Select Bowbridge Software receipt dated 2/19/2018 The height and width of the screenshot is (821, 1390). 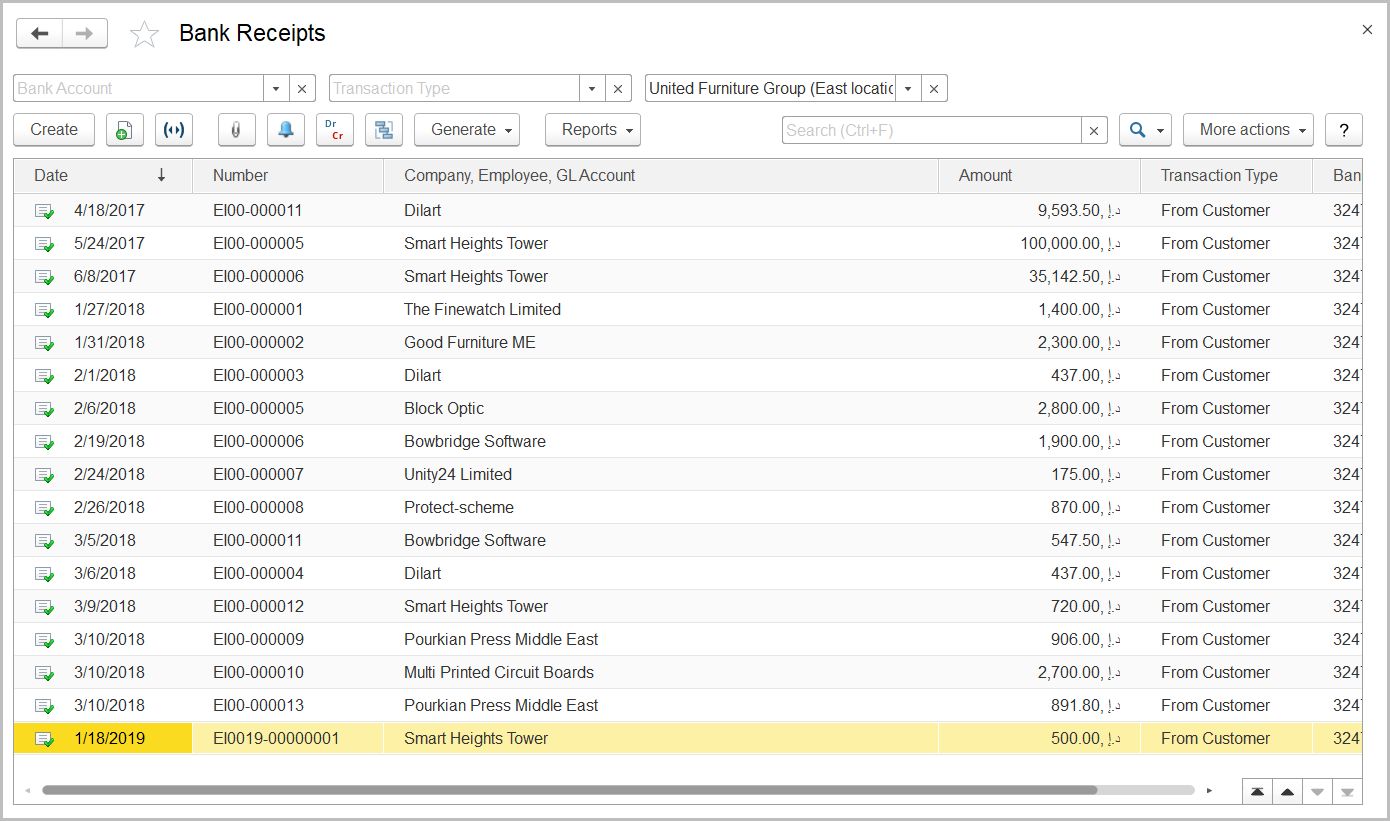688,442
